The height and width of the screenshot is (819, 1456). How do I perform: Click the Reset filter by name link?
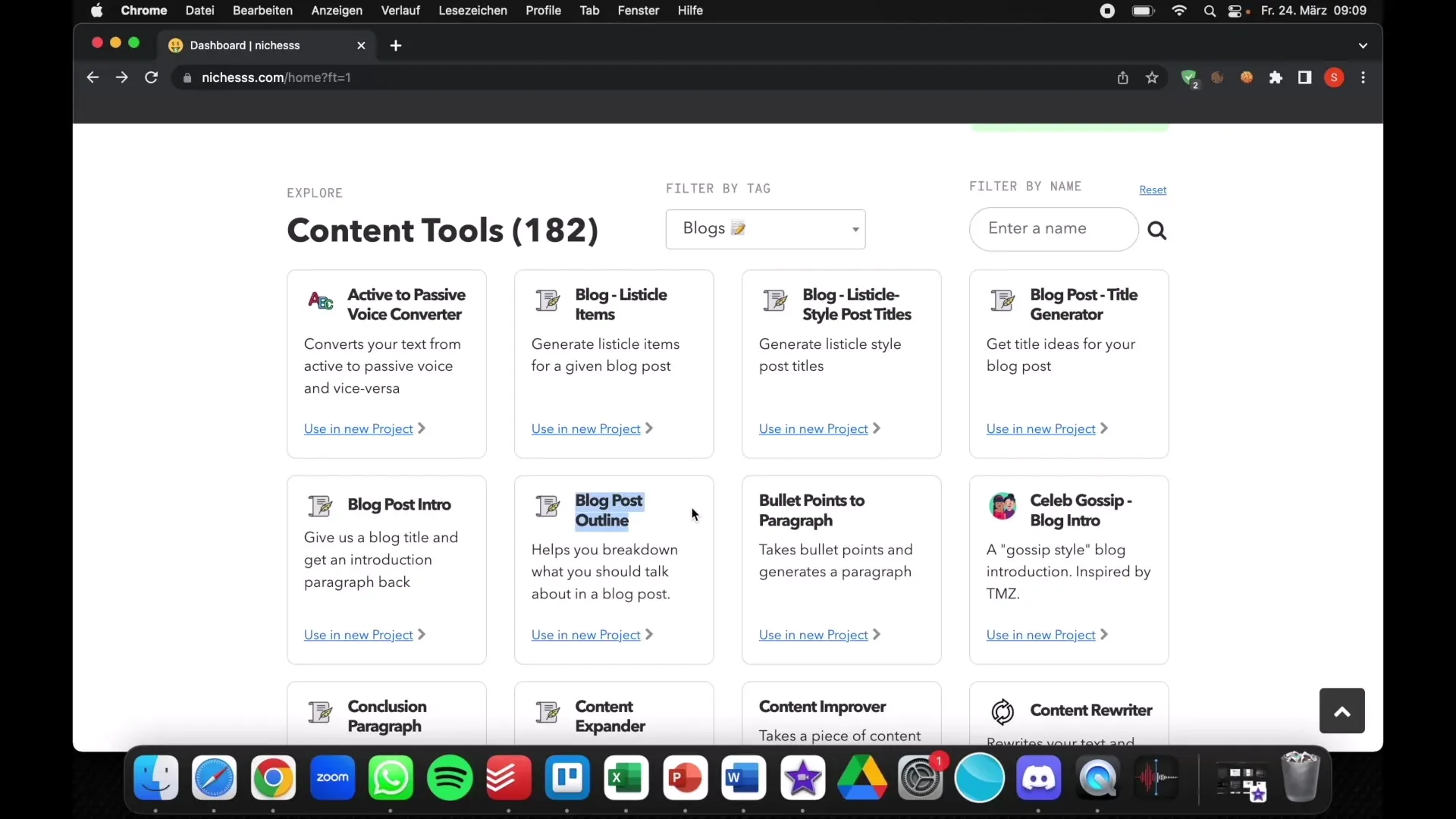[x=1152, y=189]
